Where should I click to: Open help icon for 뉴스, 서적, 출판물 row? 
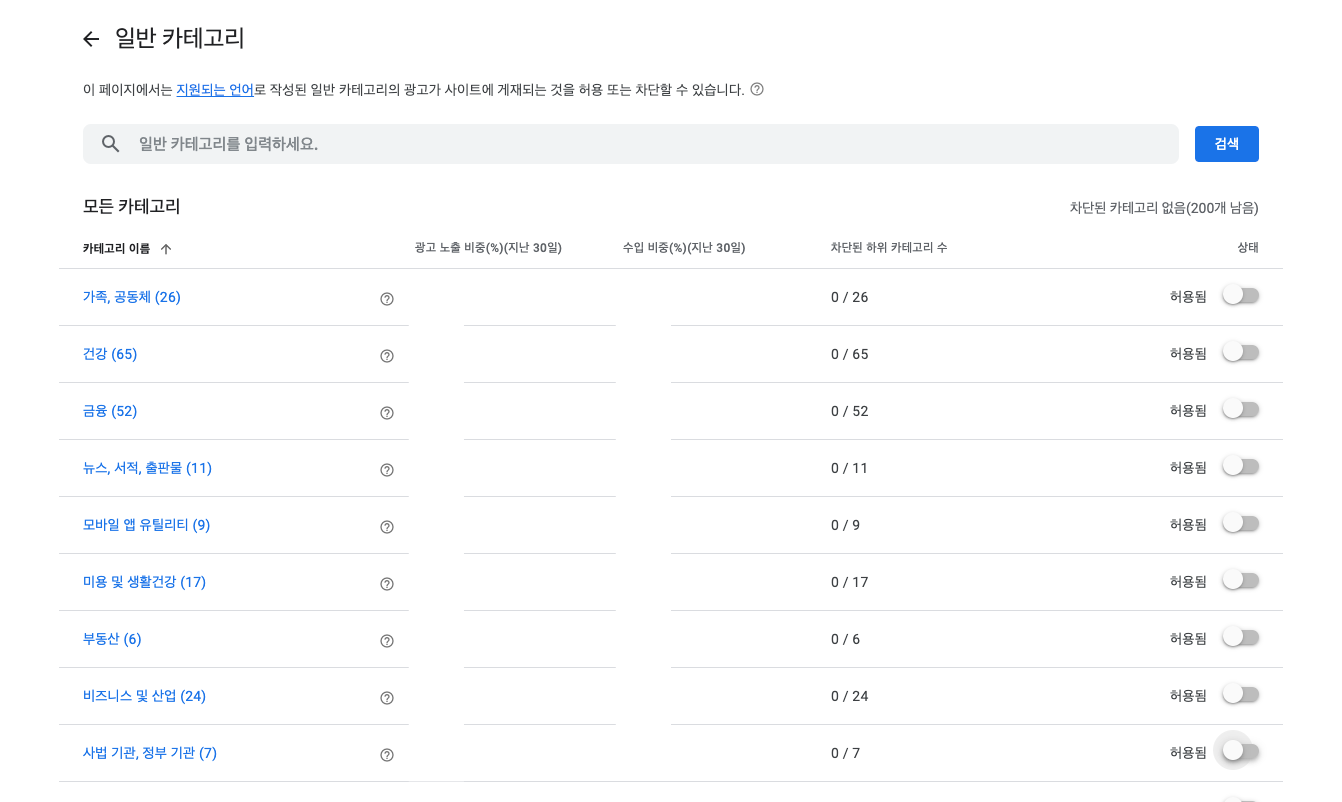387,469
